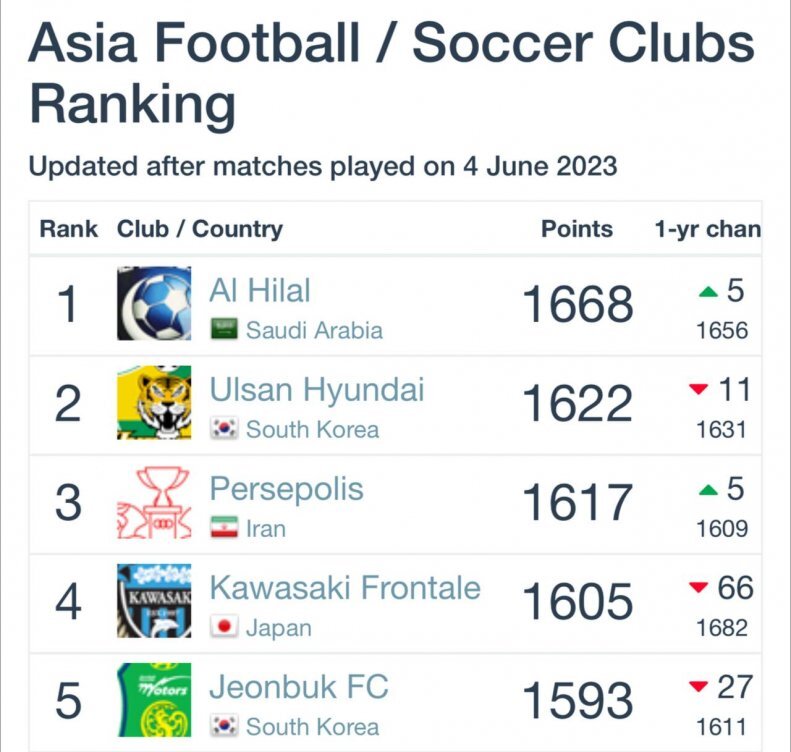
Task: Click the Club / Country column header
Action: 200,229
